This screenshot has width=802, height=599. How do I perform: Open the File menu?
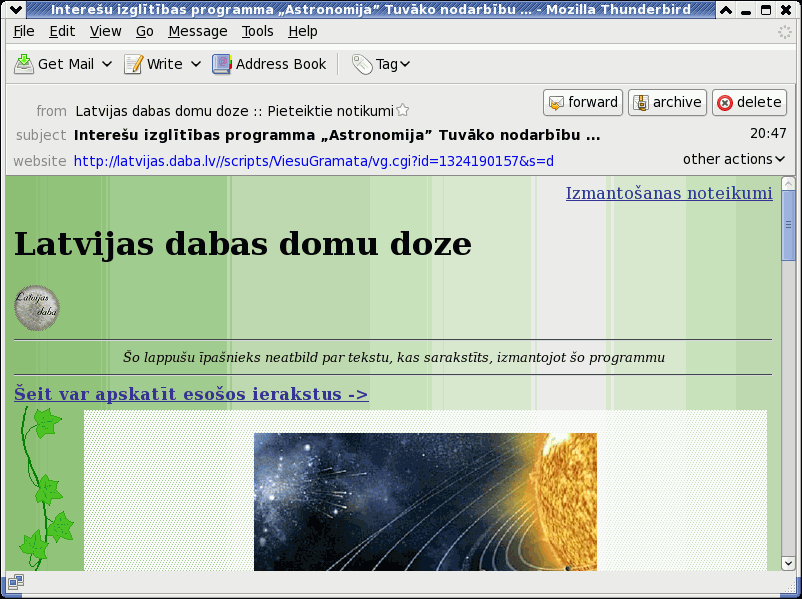[x=24, y=31]
